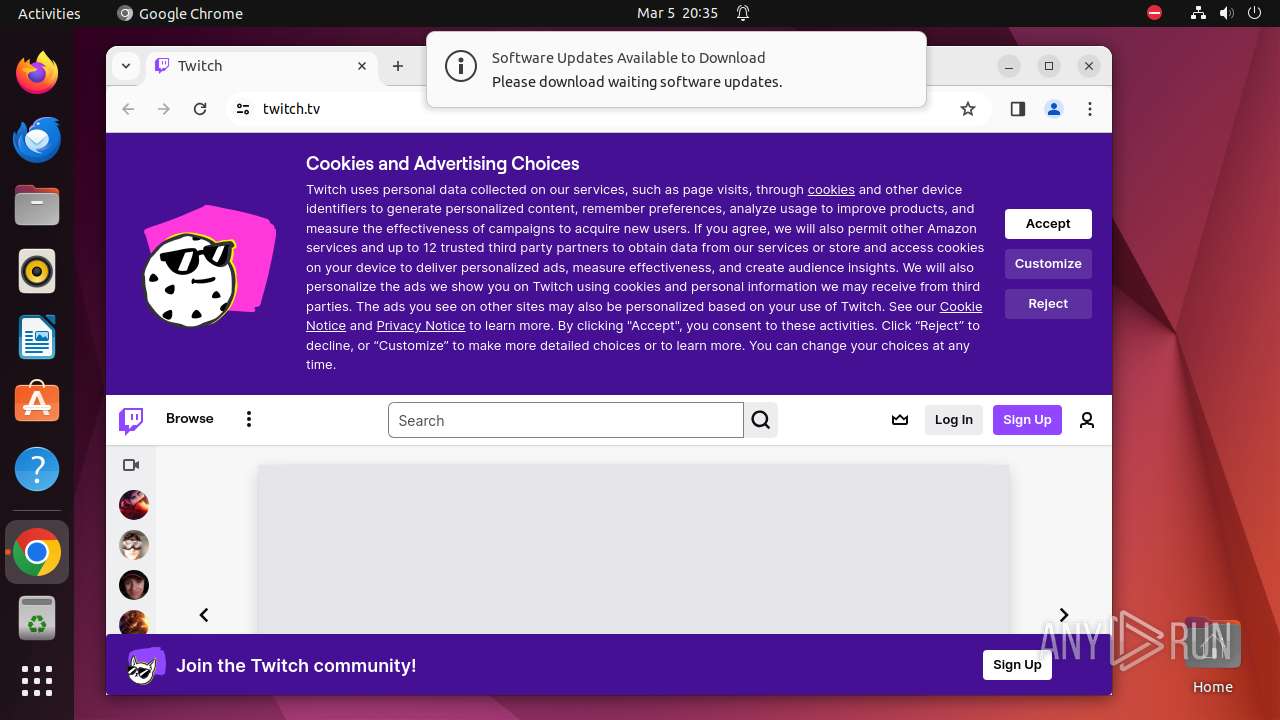Image resolution: width=1280 pixels, height=720 pixels.
Task: Open LibreOffice Writer from dock
Action: point(37,337)
